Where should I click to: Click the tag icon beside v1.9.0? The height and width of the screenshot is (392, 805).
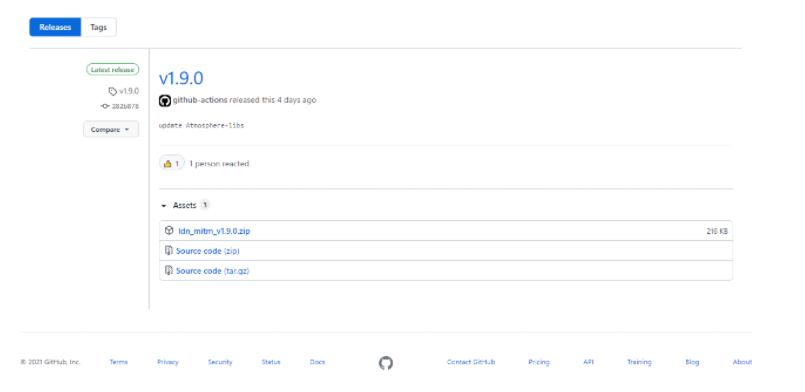coord(112,91)
